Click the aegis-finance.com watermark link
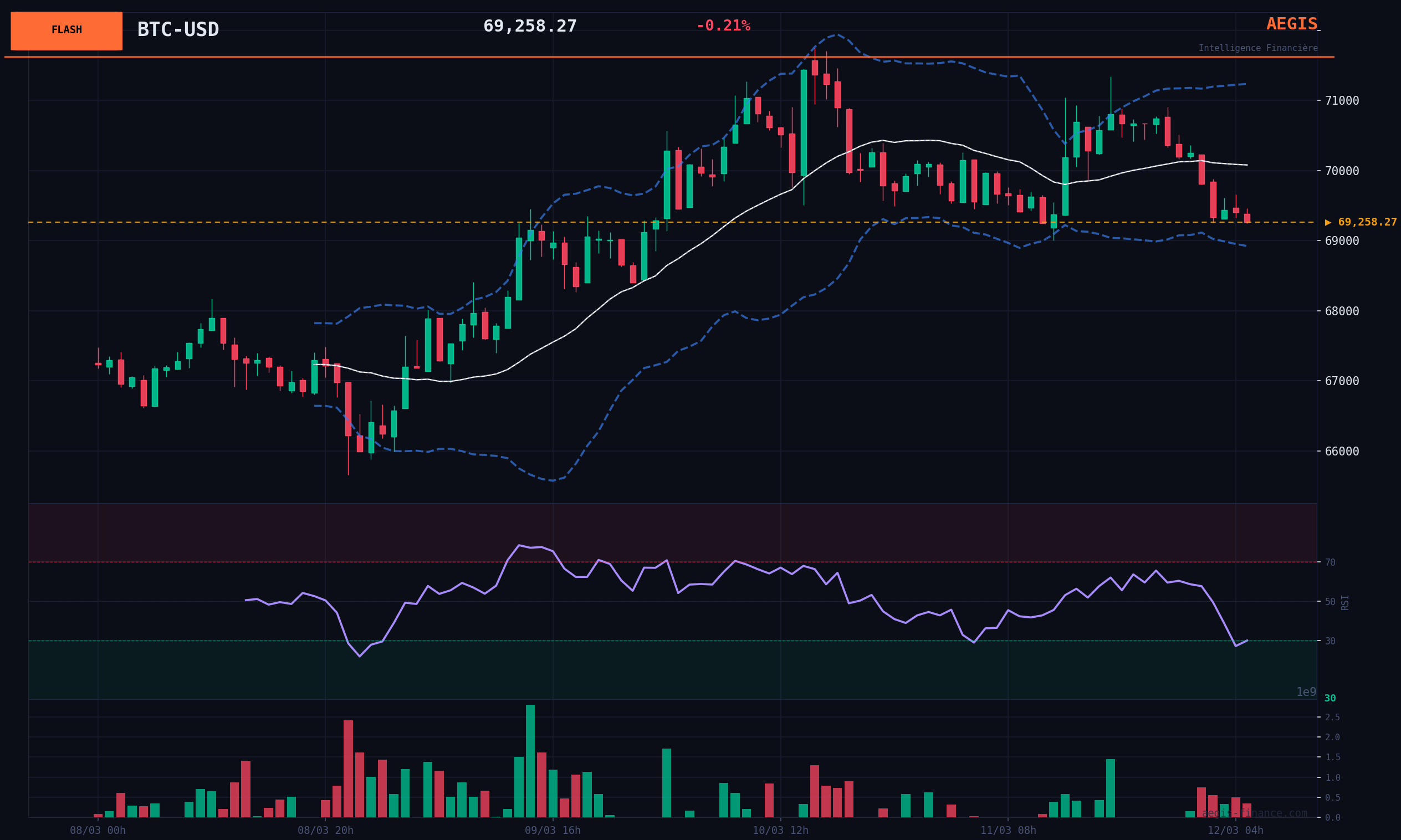 1254,813
